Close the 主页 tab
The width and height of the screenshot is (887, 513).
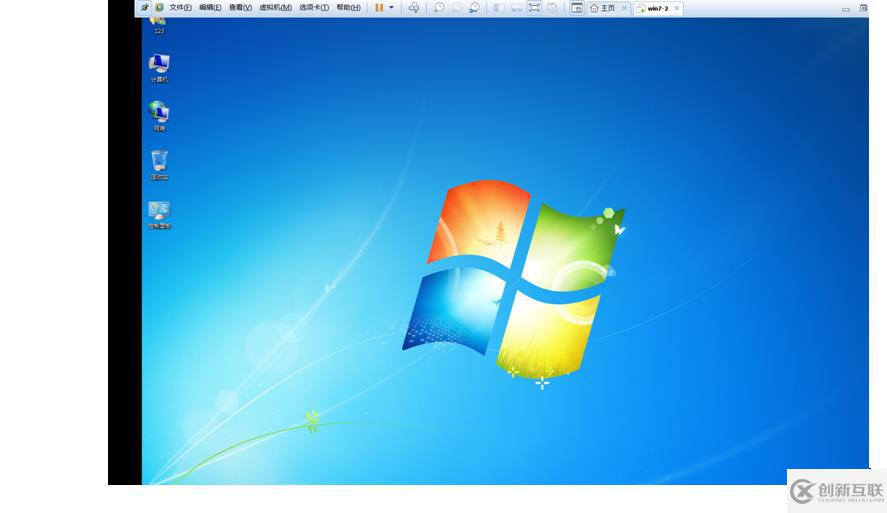(625, 8)
